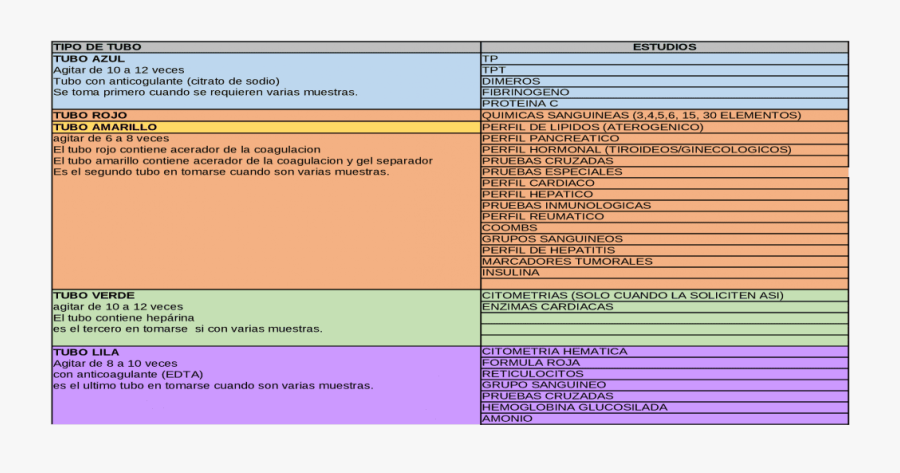900x473 pixels.
Task: Select the AMONIO cell
Action: (507, 419)
